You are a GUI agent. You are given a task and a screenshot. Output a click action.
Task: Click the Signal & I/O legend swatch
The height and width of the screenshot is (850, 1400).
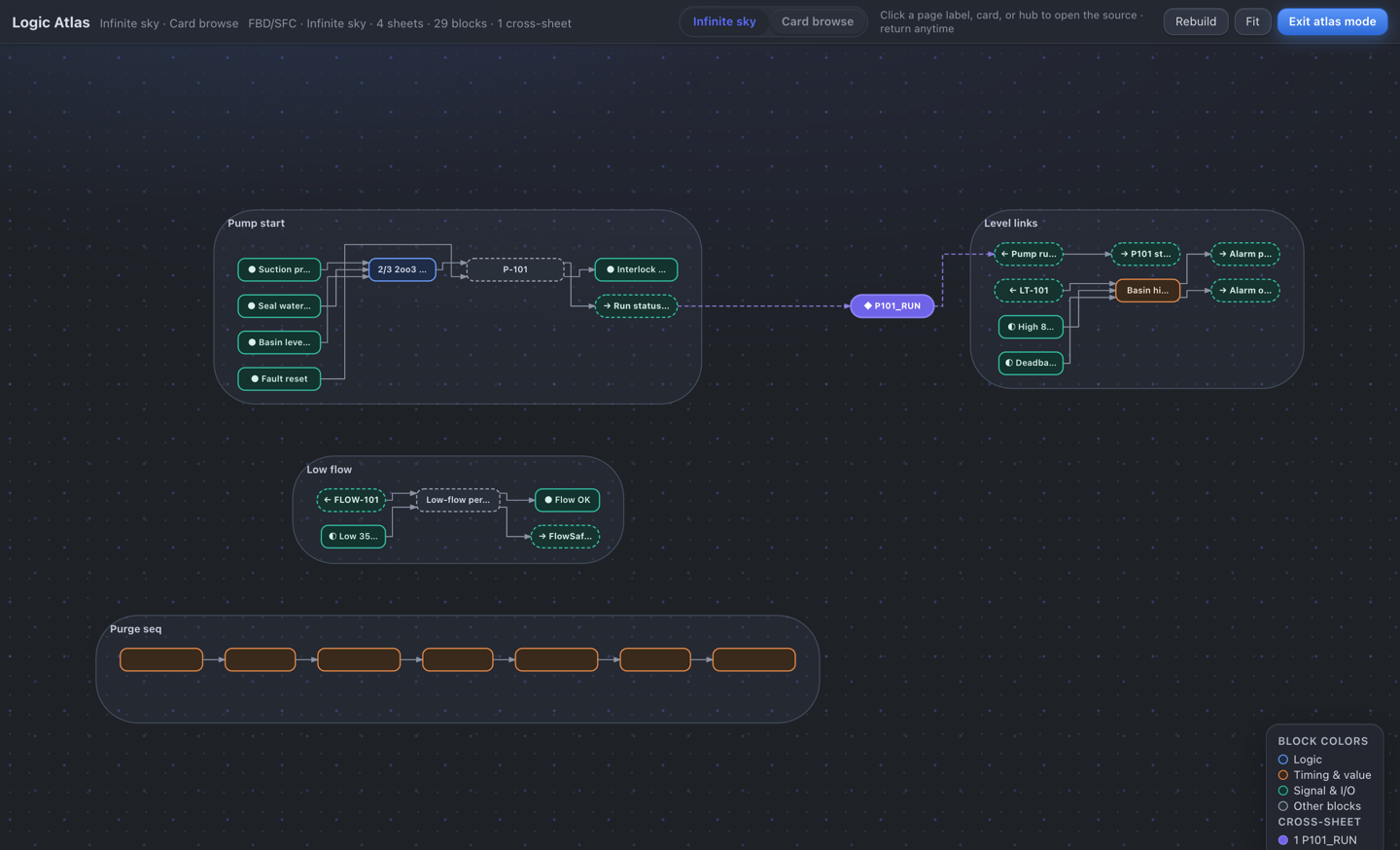pyautogui.click(x=1283, y=791)
